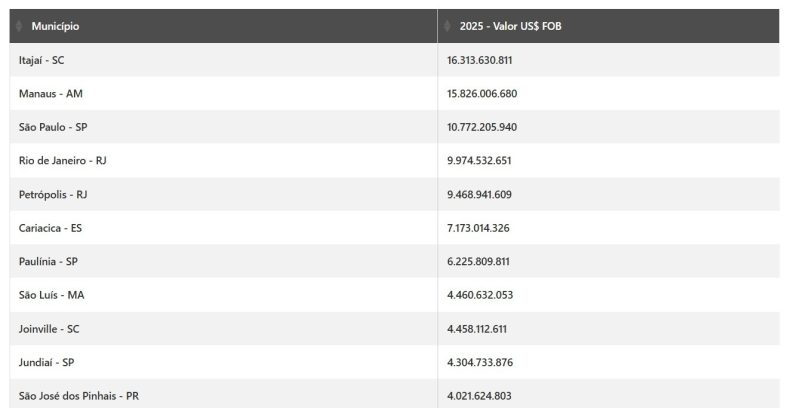800x408 pixels.
Task: Select the Paulínia - SP row name
Action: tap(48, 262)
